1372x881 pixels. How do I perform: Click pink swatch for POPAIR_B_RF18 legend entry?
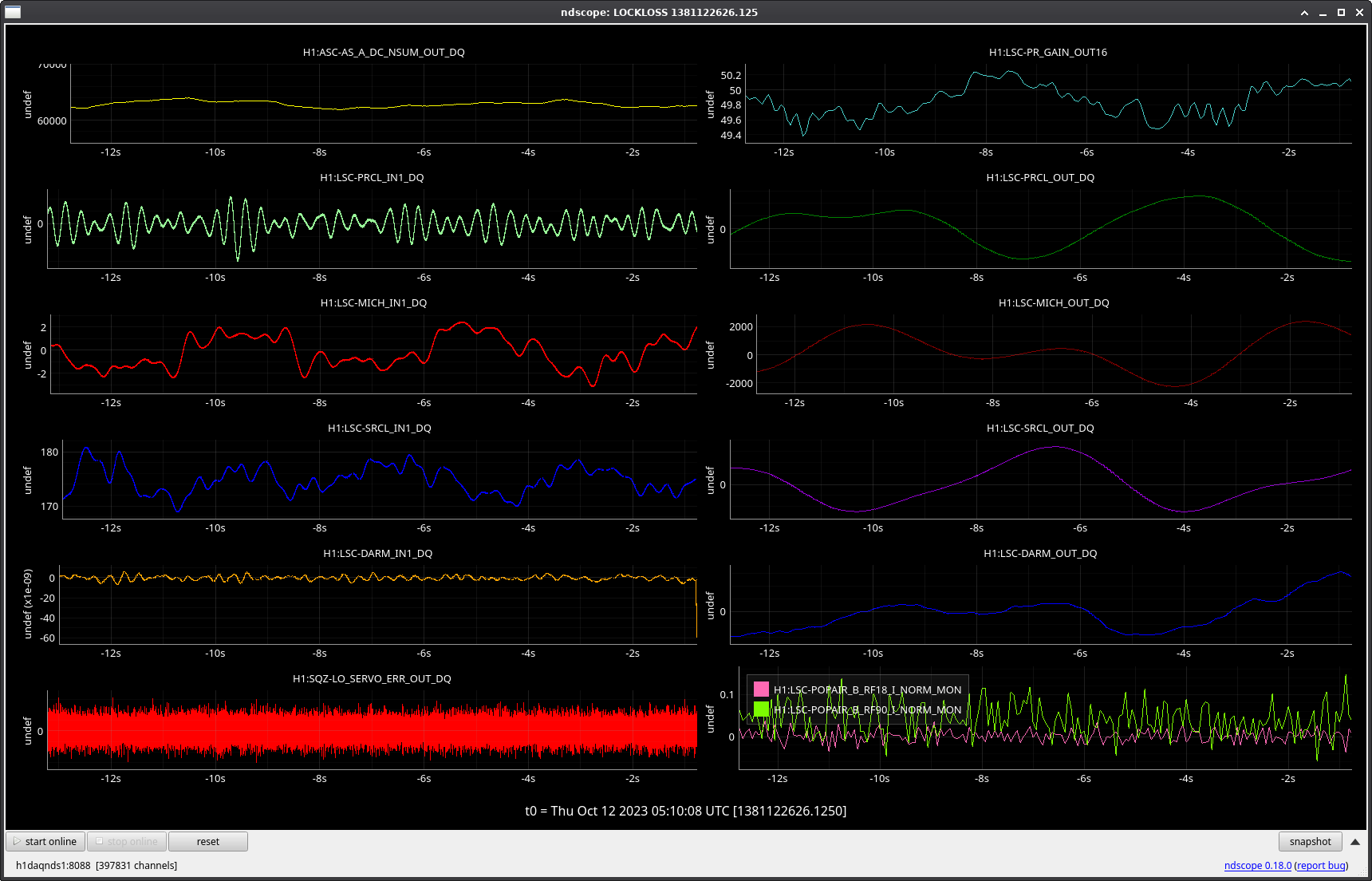tap(761, 689)
